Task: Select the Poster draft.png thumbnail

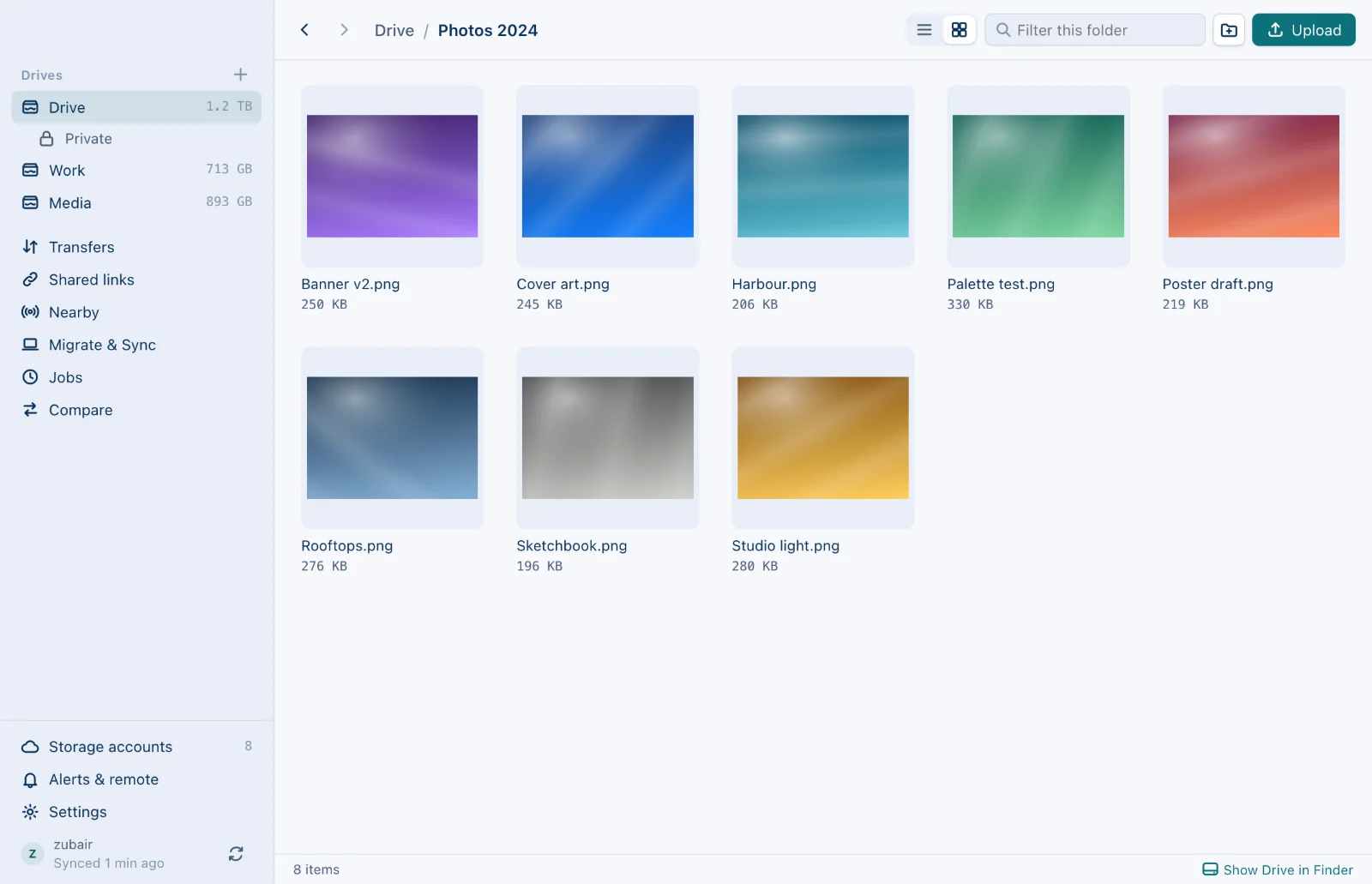Action: click(1254, 176)
